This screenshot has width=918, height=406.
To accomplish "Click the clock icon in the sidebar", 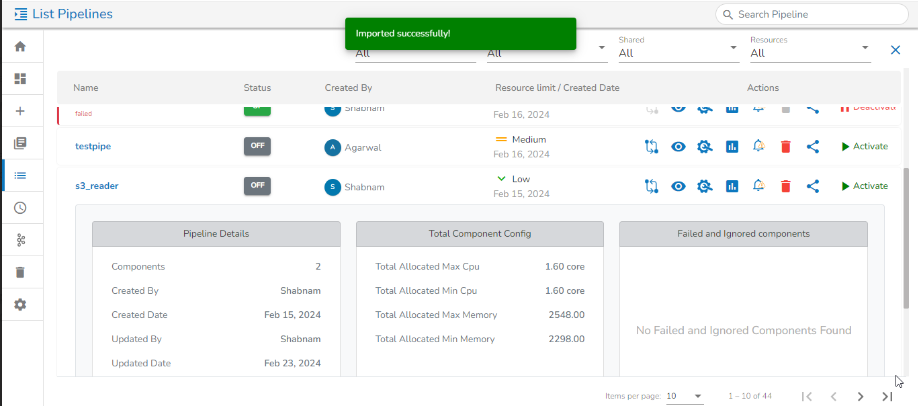I will point(20,208).
